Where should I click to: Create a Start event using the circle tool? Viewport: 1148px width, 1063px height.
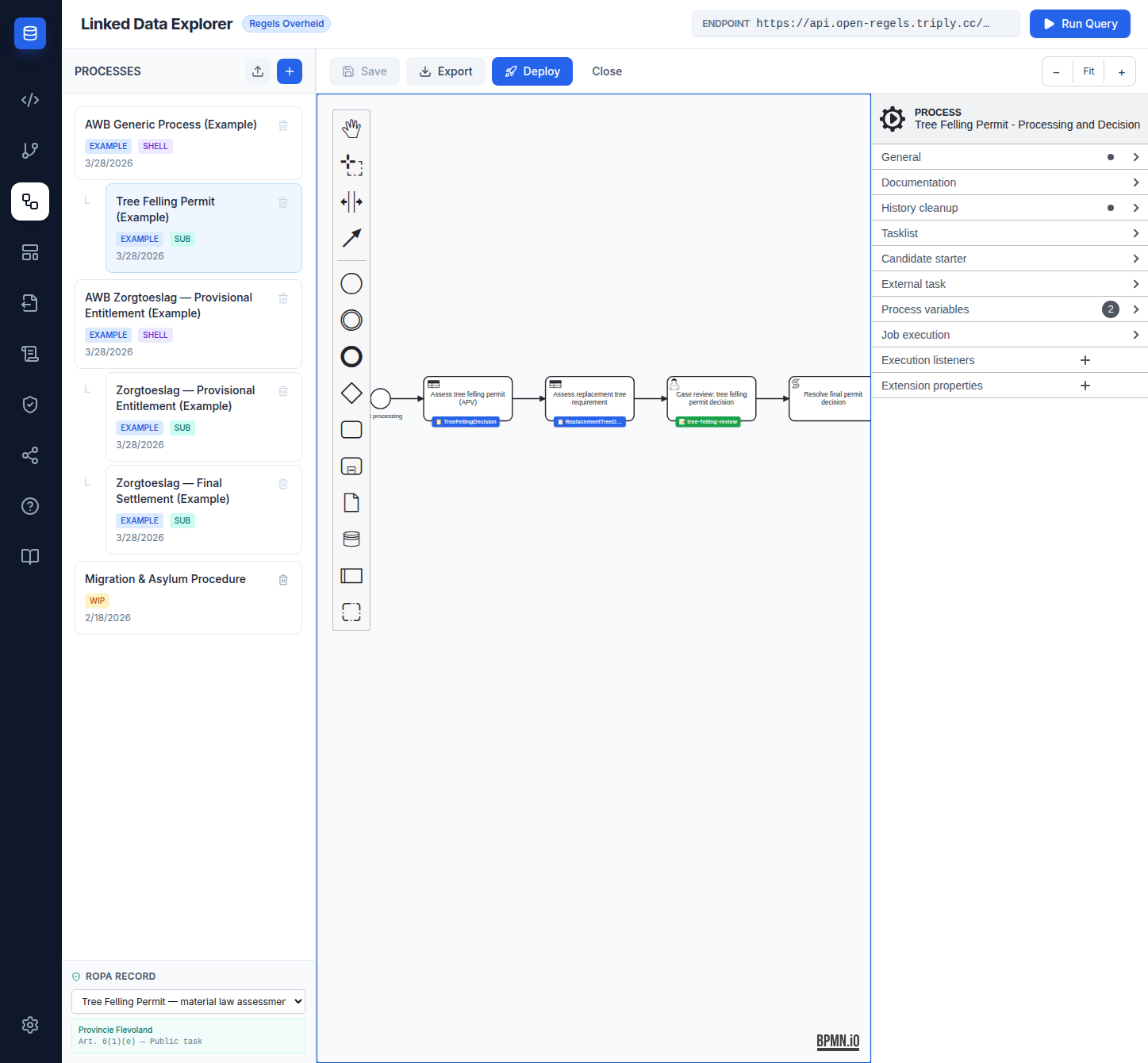coord(351,283)
